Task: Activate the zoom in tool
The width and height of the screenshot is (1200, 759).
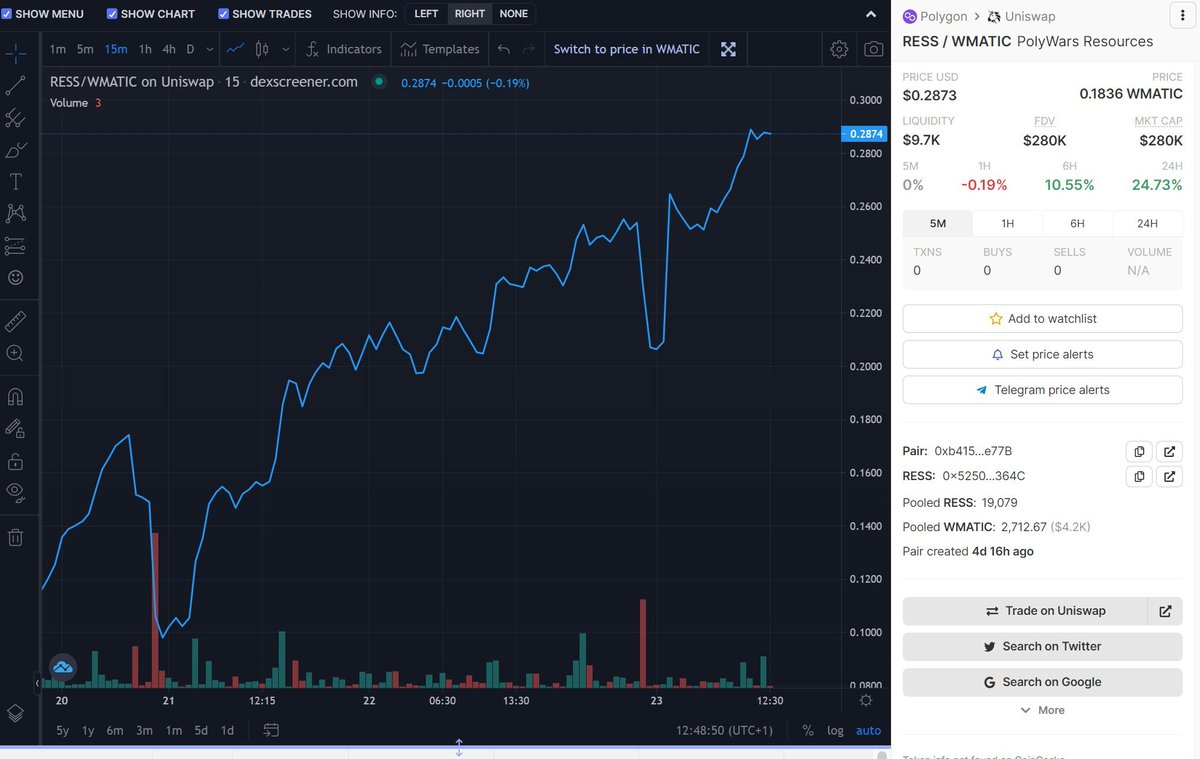Action: coord(16,353)
